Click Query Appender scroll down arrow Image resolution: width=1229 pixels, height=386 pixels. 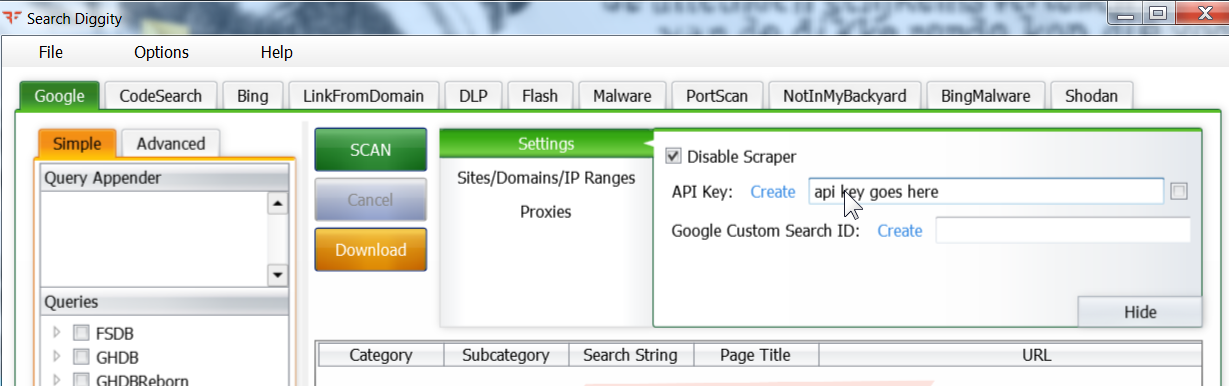coord(278,275)
